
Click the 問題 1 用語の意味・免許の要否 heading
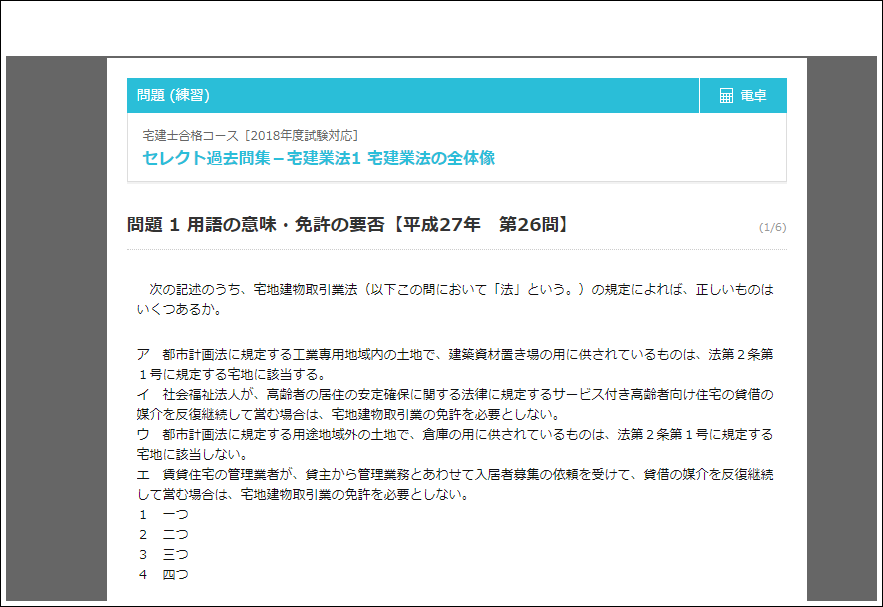347,225
